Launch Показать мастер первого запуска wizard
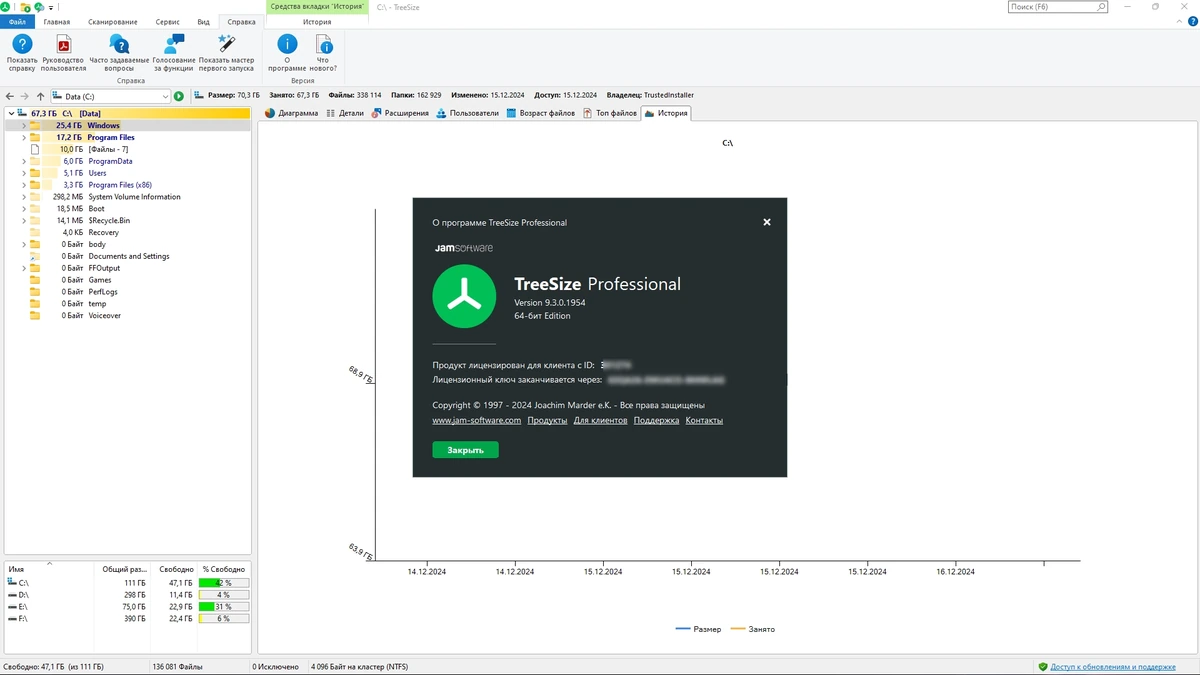Screen dimensions: 1200x675 227,44
